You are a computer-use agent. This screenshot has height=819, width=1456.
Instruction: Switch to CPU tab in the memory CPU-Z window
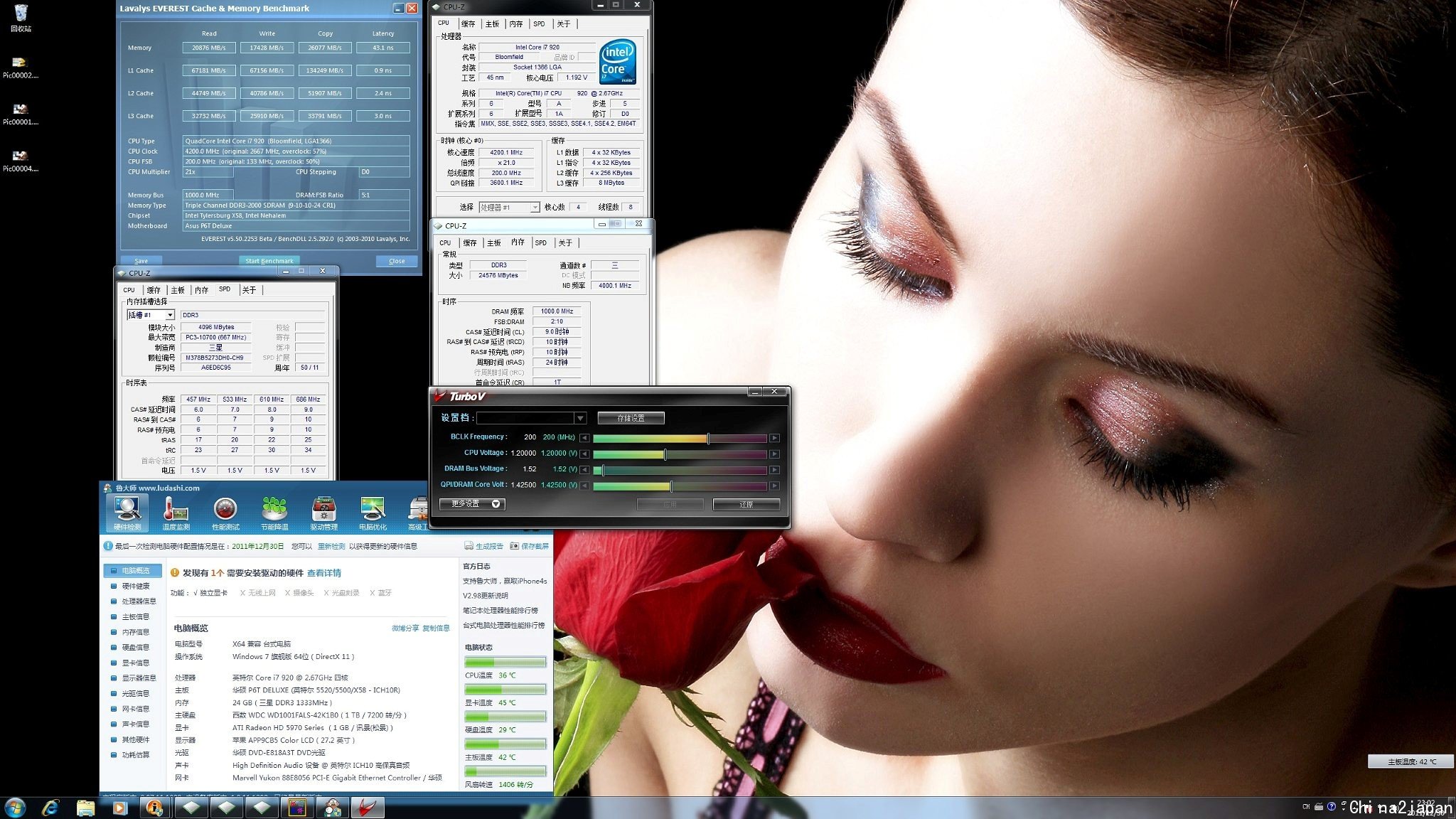coord(445,242)
